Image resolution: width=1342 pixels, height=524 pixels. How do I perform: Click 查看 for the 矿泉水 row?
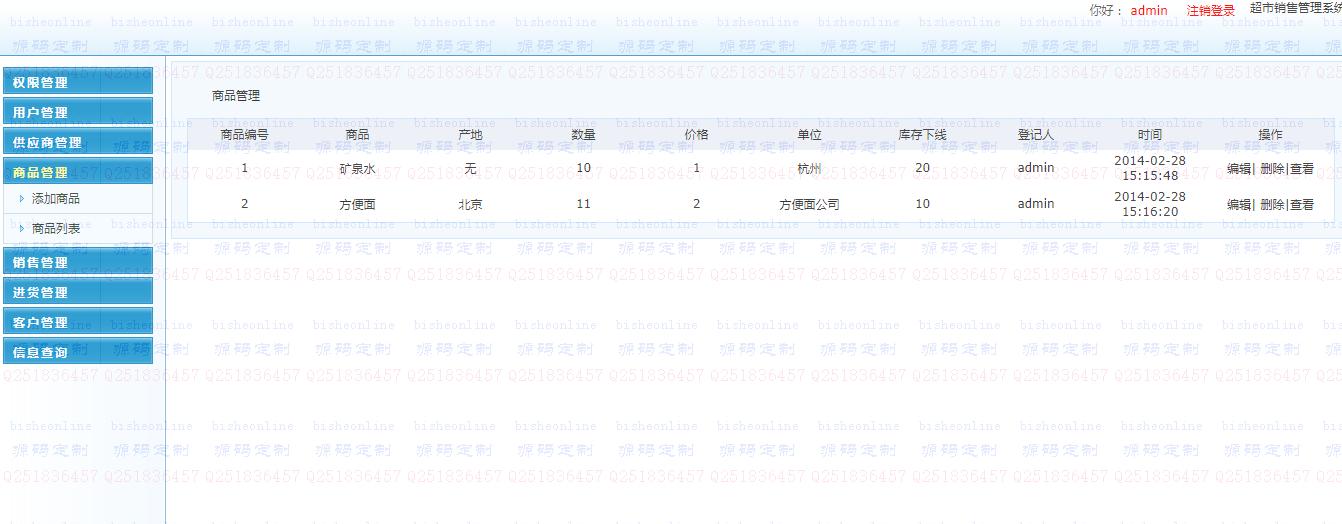point(1302,169)
